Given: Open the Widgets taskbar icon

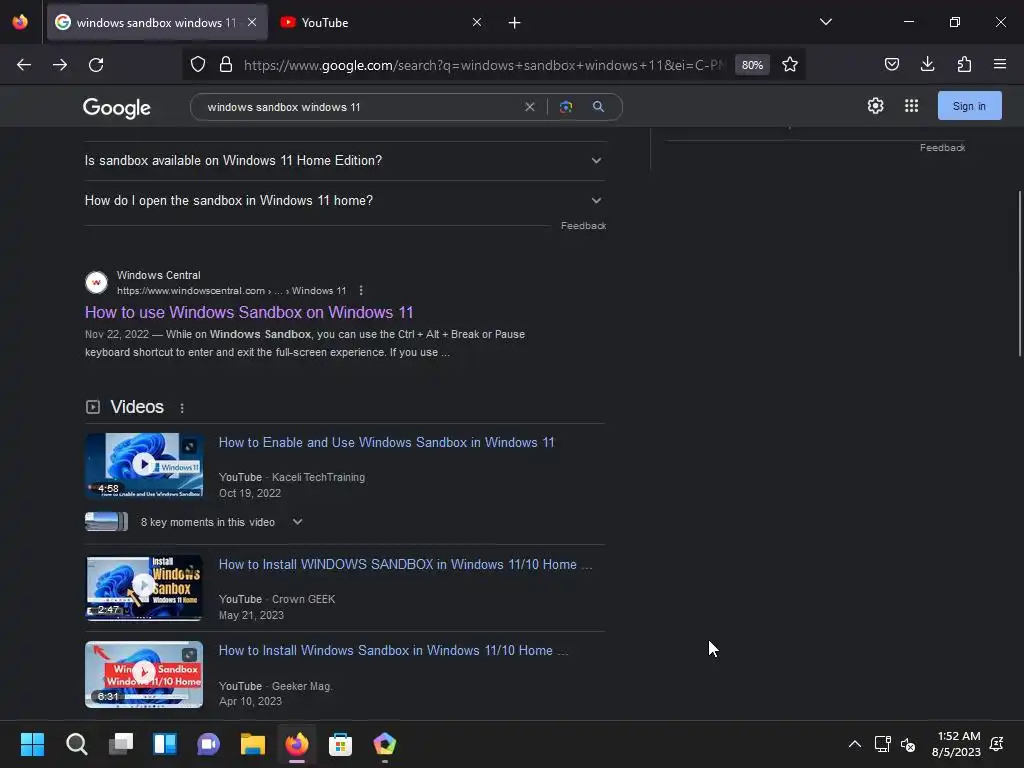Looking at the screenshot, I should (165, 744).
